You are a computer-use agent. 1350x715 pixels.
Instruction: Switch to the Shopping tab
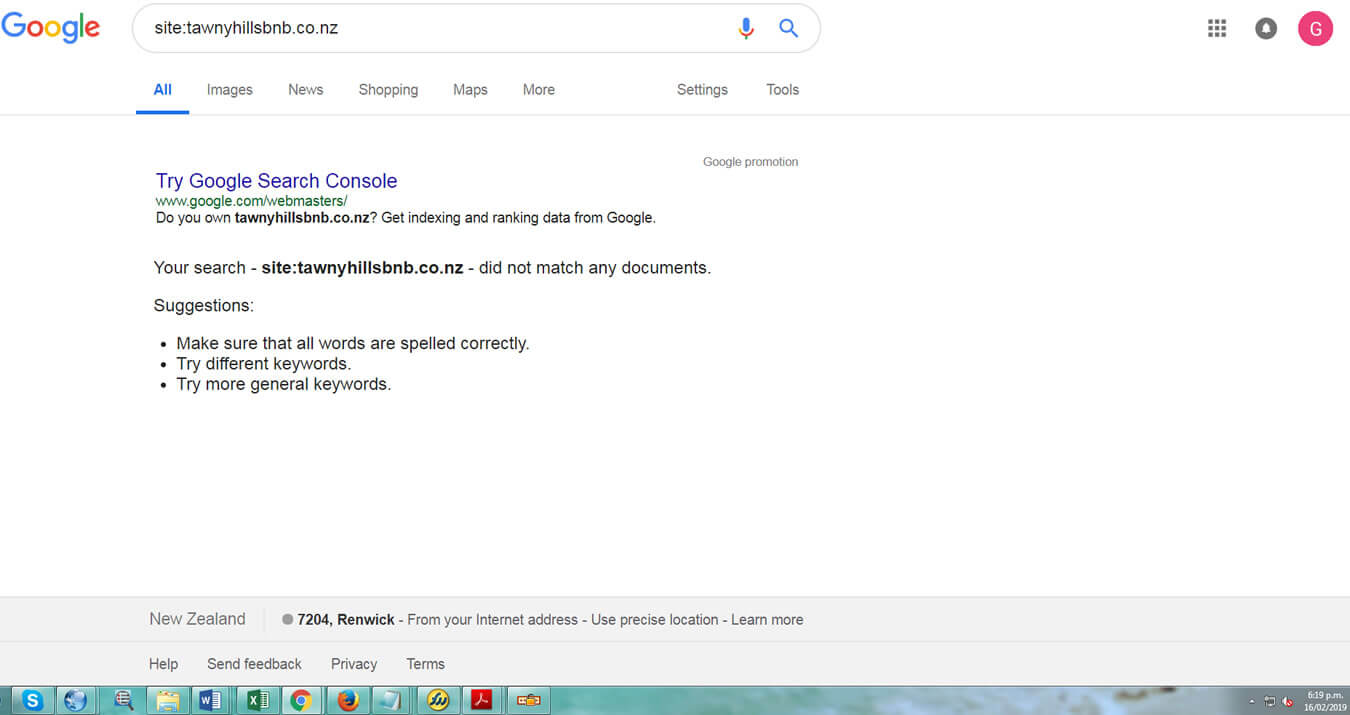(x=389, y=90)
